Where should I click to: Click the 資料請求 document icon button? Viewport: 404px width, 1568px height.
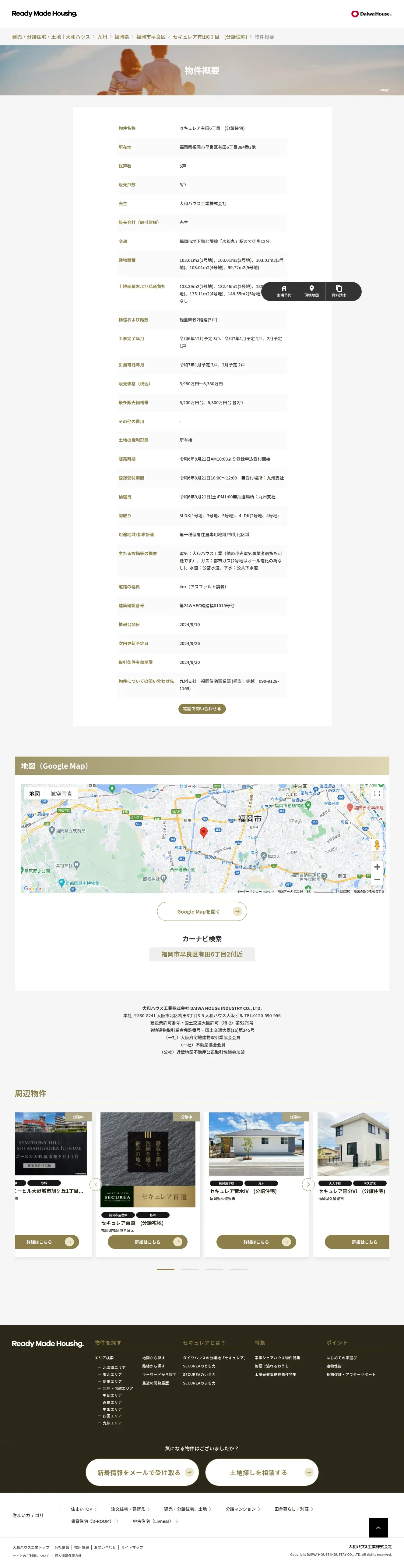coord(339,291)
